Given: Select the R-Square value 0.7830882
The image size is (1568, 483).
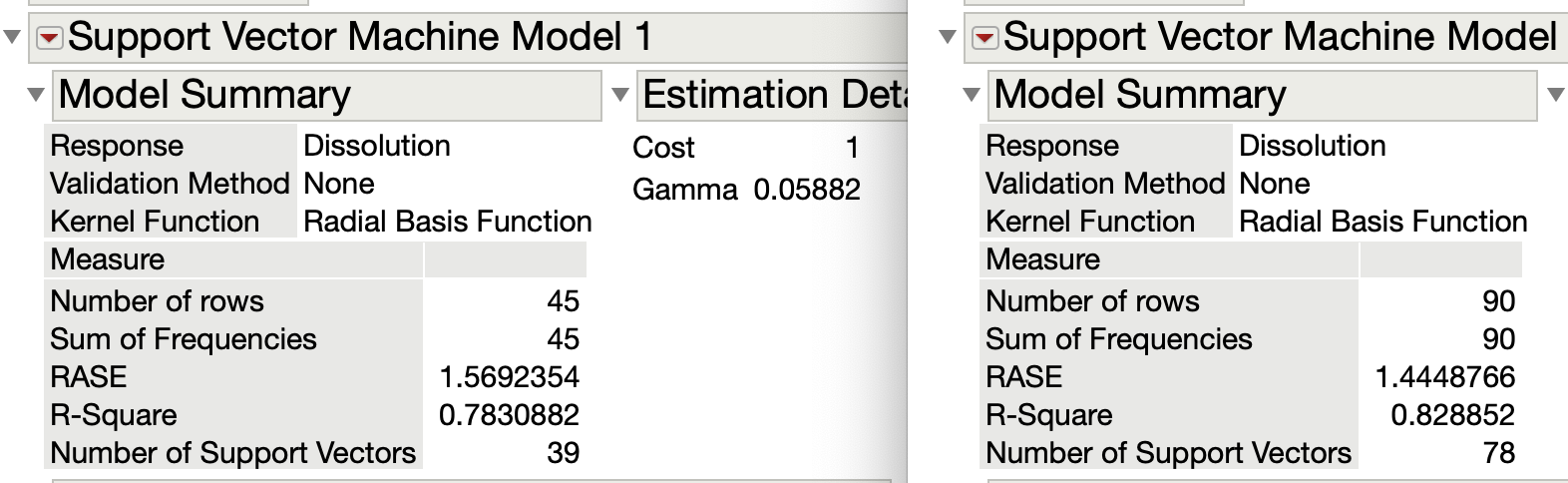Looking at the screenshot, I should click(509, 415).
